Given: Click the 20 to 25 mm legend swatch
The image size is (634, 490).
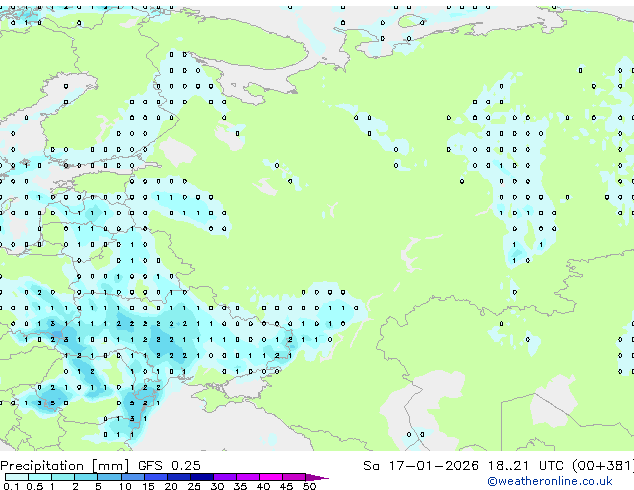Looking at the screenshot, I should point(178,477).
